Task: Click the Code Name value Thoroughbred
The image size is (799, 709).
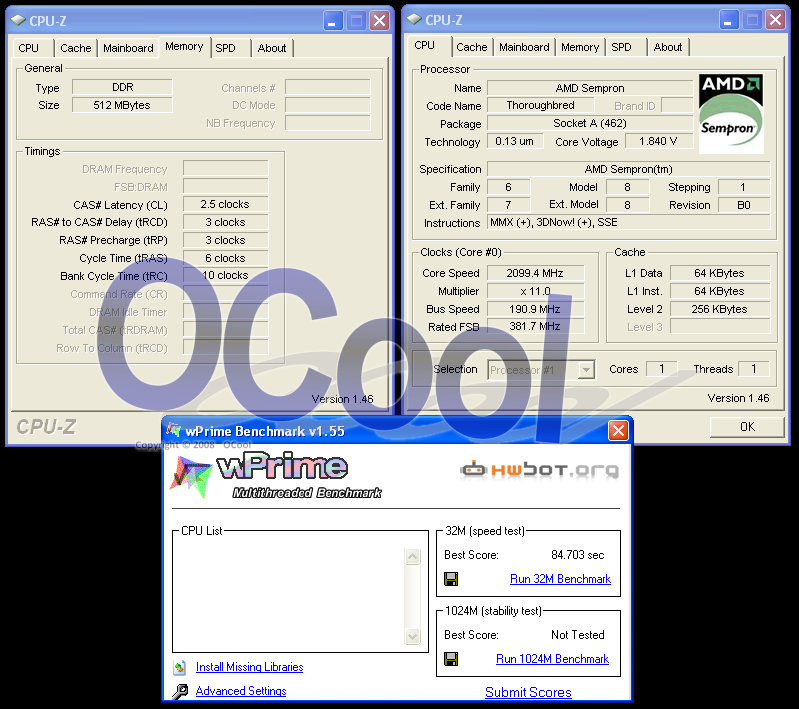Action: click(540, 106)
